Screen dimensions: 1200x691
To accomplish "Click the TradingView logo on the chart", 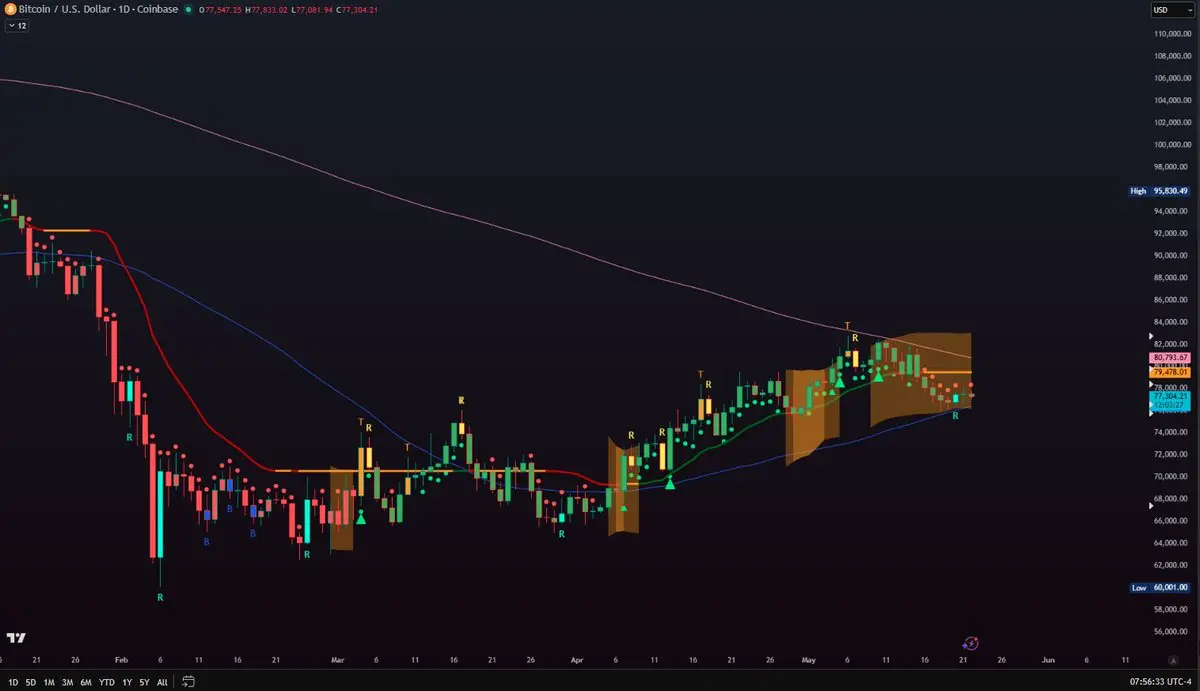I will pos(16,638).
